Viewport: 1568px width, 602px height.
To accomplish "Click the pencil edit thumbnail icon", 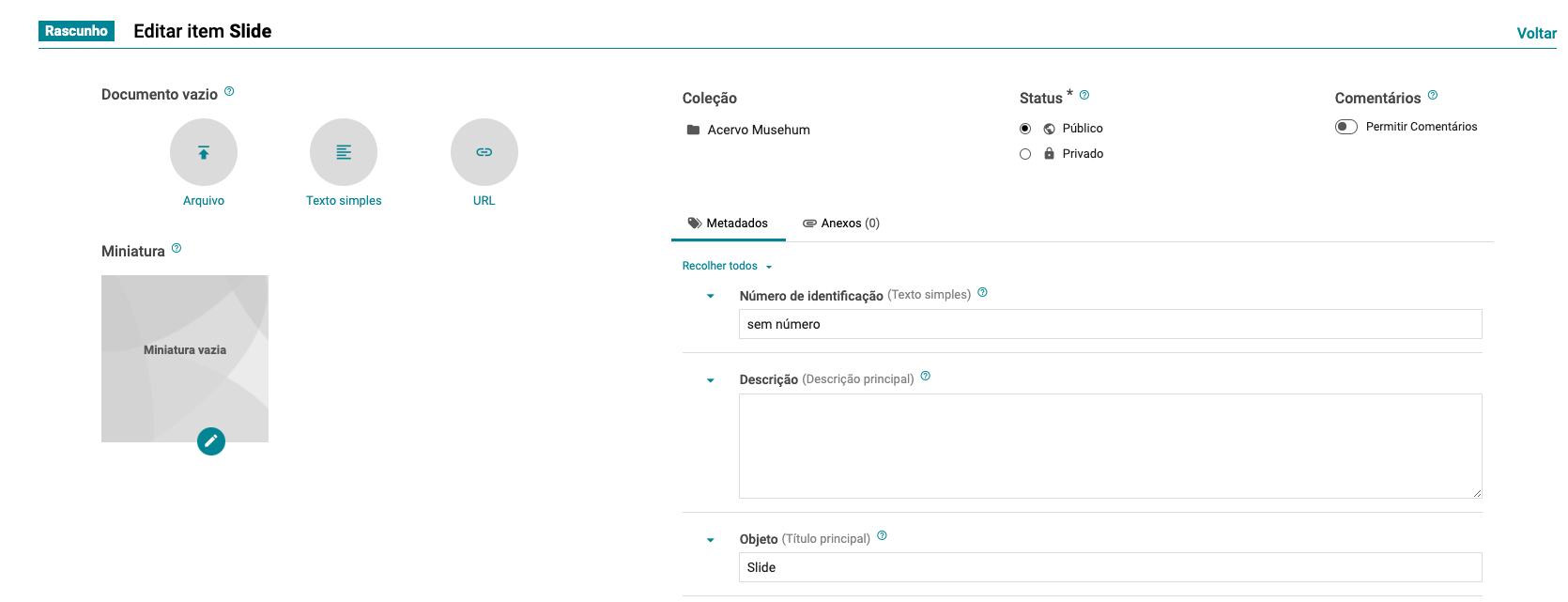I will pos(211,440).
